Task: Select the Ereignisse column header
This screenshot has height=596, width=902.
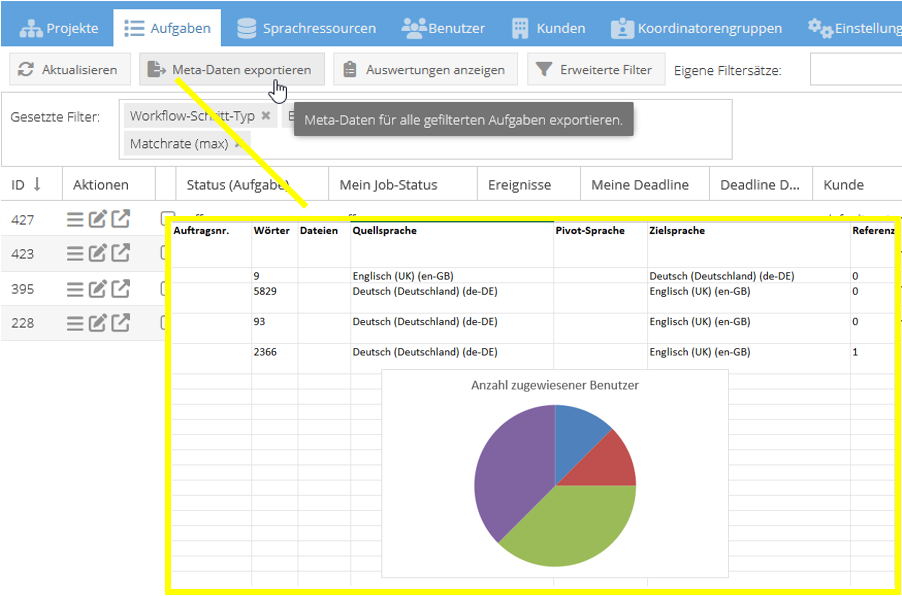Action: click(529, 185)
